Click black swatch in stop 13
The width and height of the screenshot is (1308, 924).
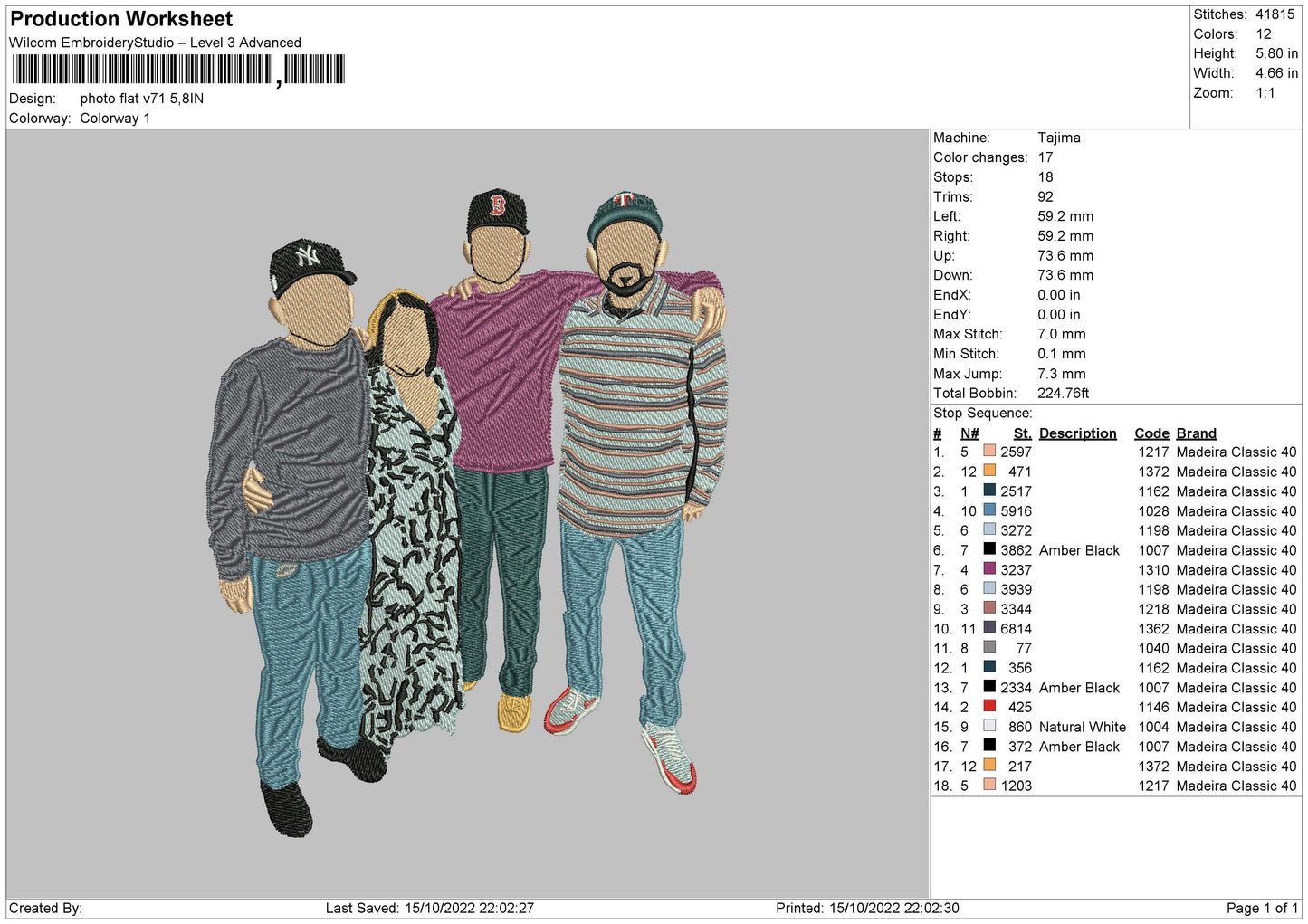pos(989,688)
